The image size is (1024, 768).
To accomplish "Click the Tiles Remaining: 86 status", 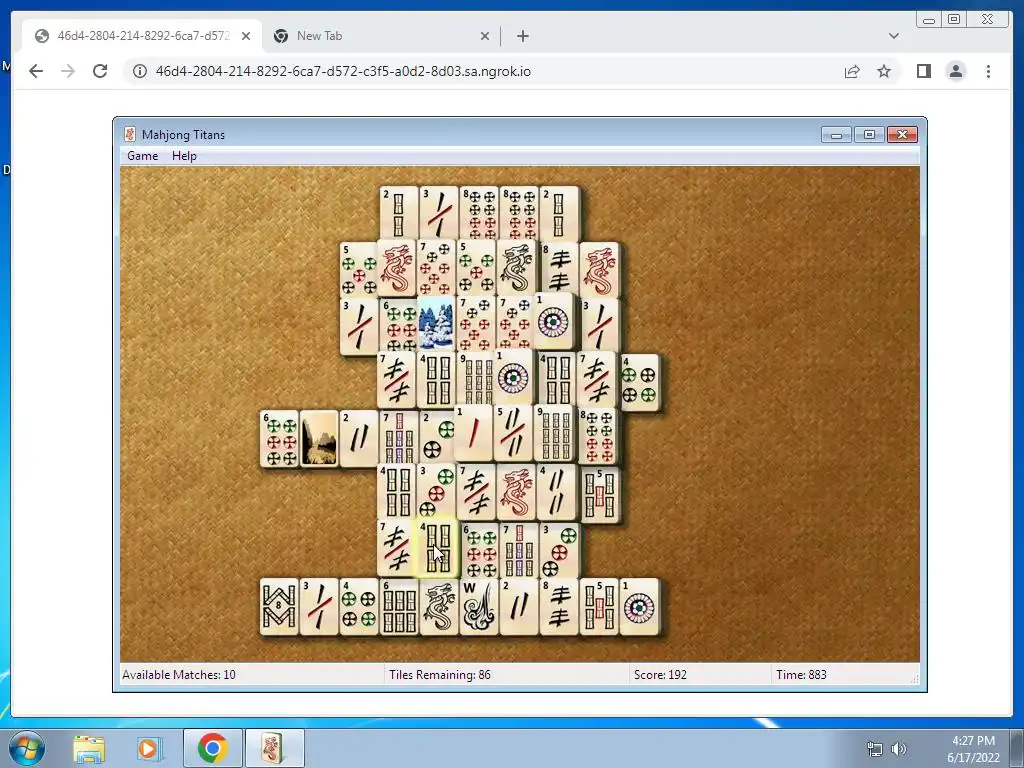I will click(440, 675).
